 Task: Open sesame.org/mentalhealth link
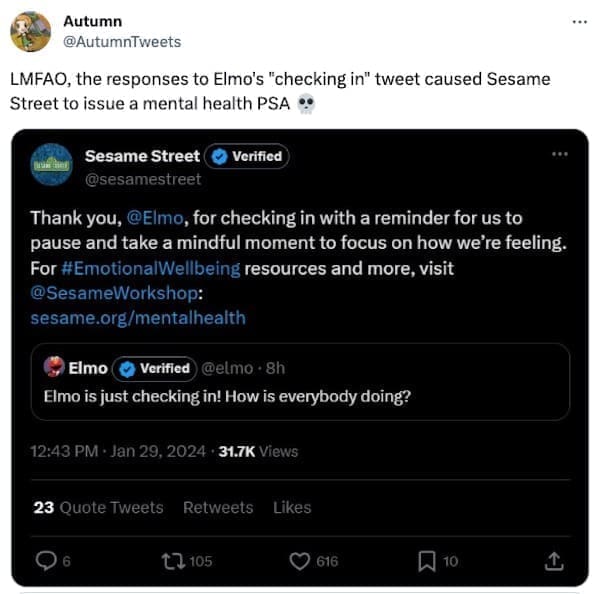pos(137,318)
